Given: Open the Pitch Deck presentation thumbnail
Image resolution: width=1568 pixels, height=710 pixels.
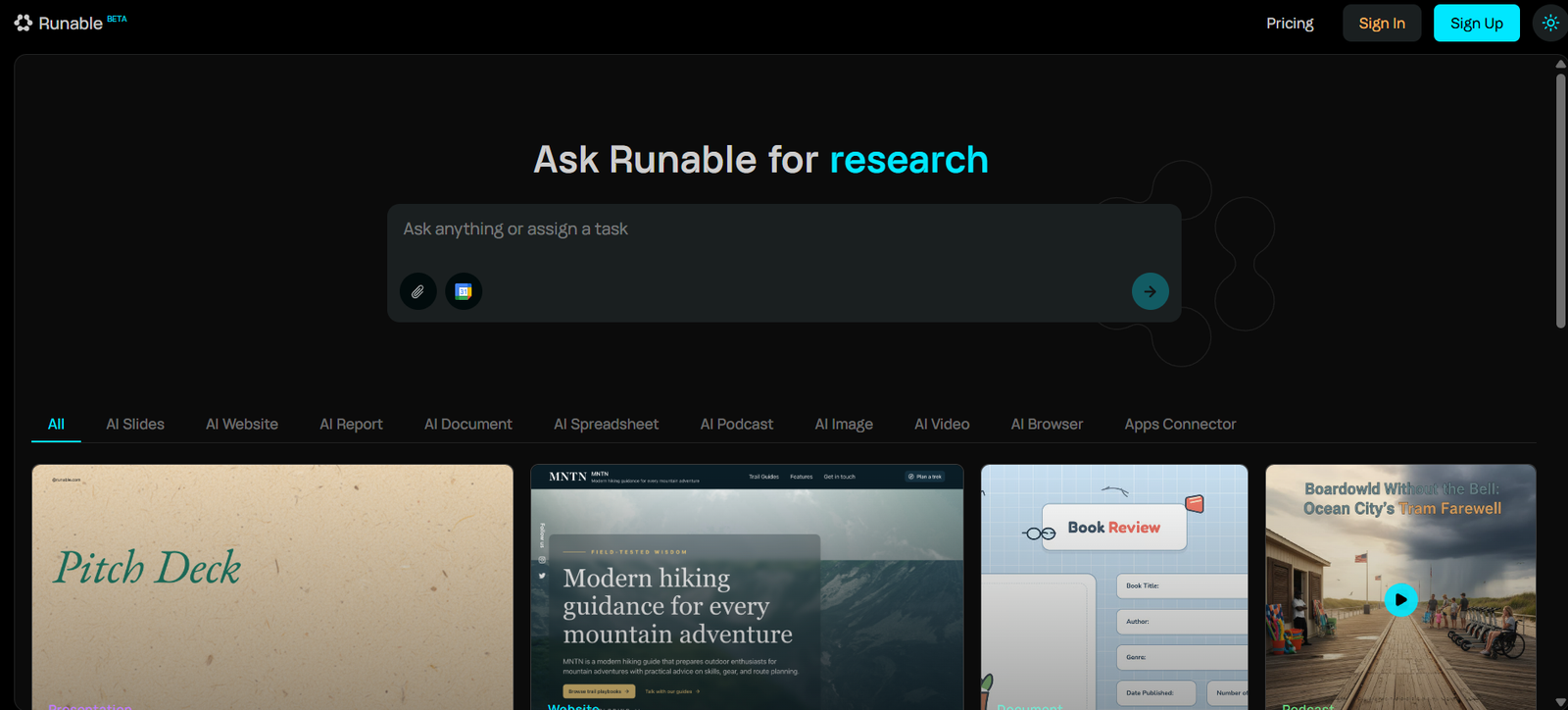Looking at the screenshot, I should pos(272,585).
